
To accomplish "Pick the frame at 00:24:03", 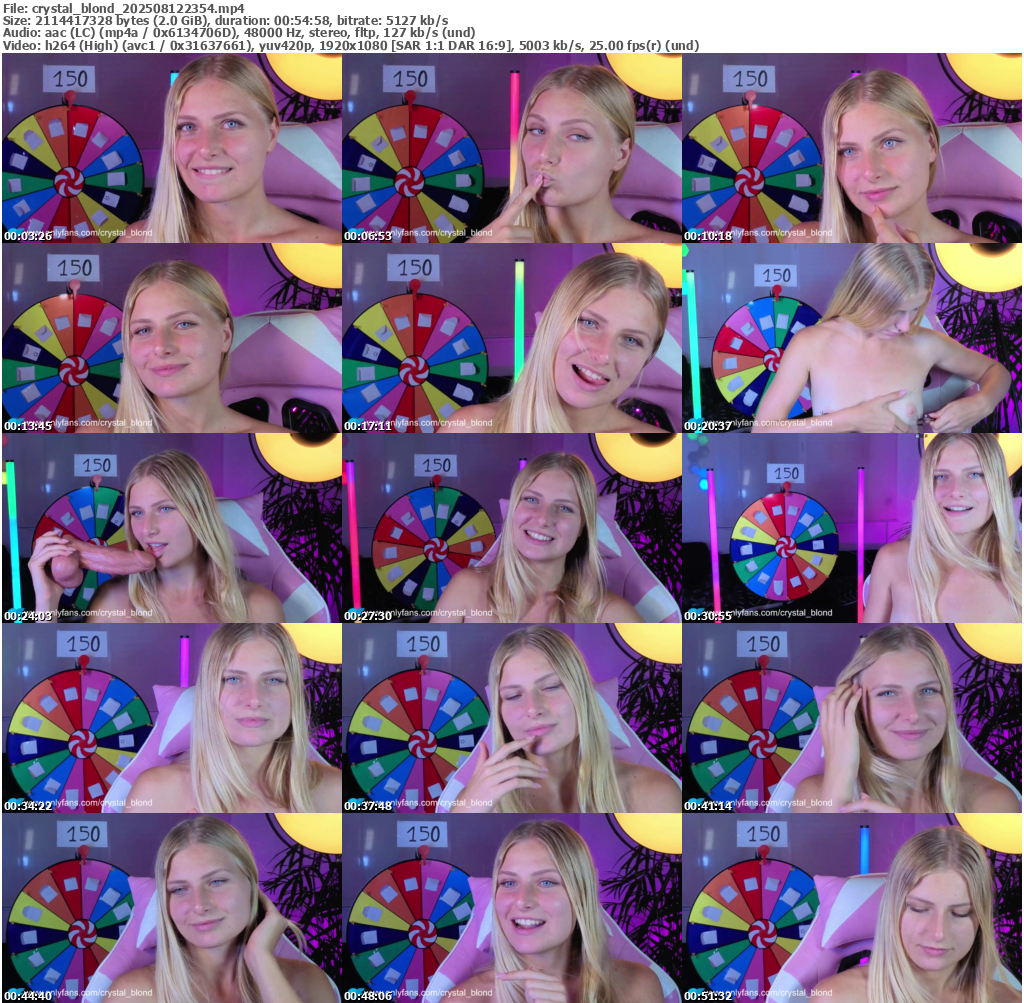I will click(x=172, y=528).
